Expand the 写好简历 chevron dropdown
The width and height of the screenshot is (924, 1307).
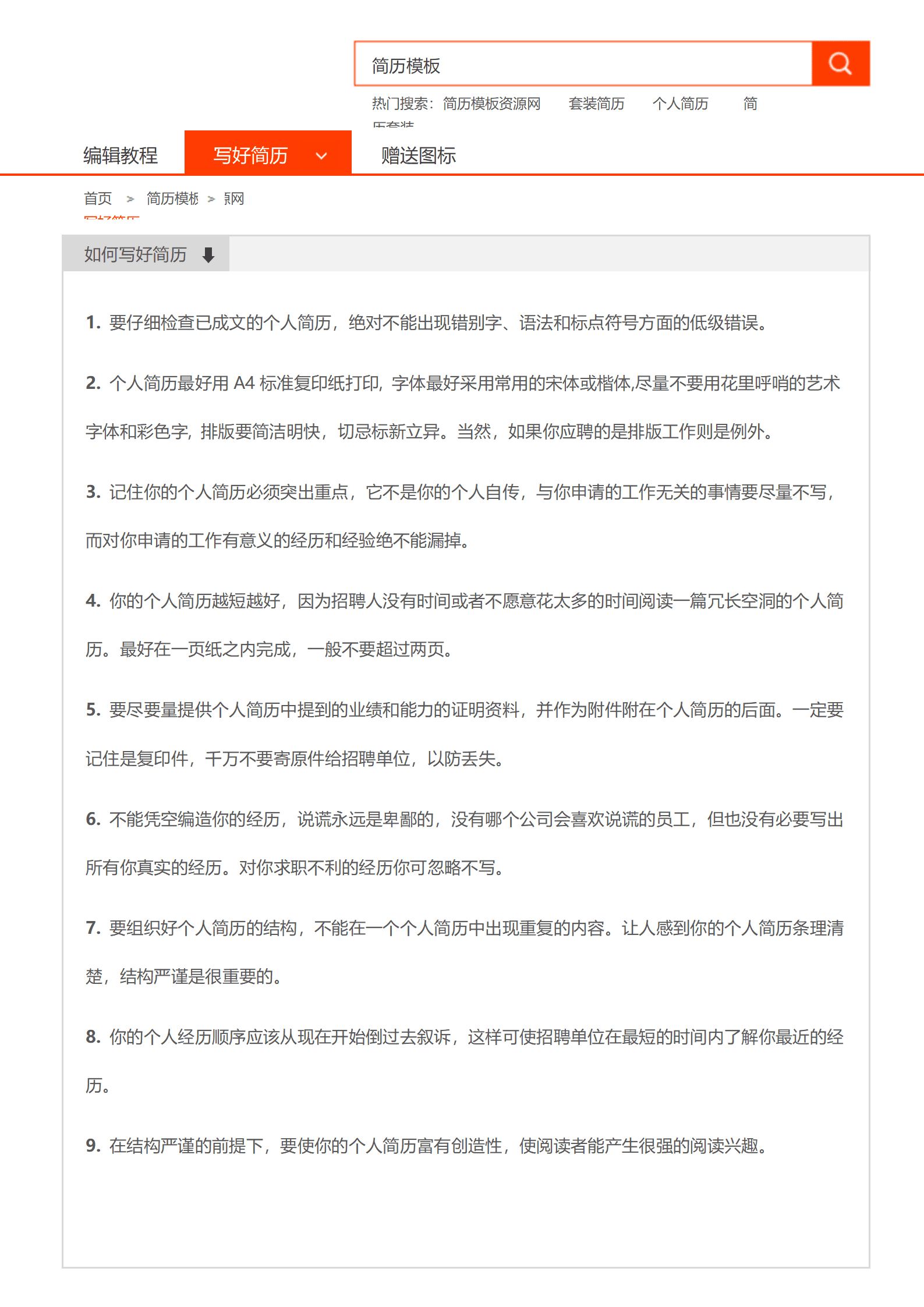tap(321, 156)
